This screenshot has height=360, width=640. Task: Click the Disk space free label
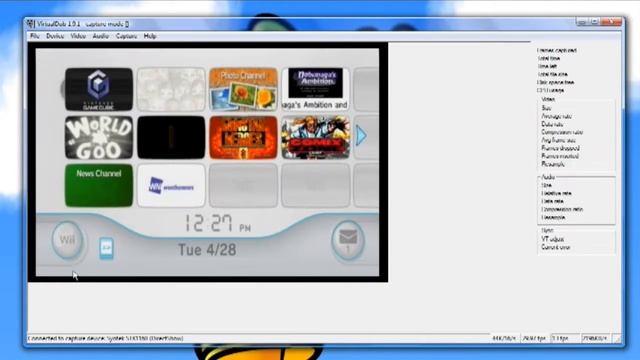point(556,82)
